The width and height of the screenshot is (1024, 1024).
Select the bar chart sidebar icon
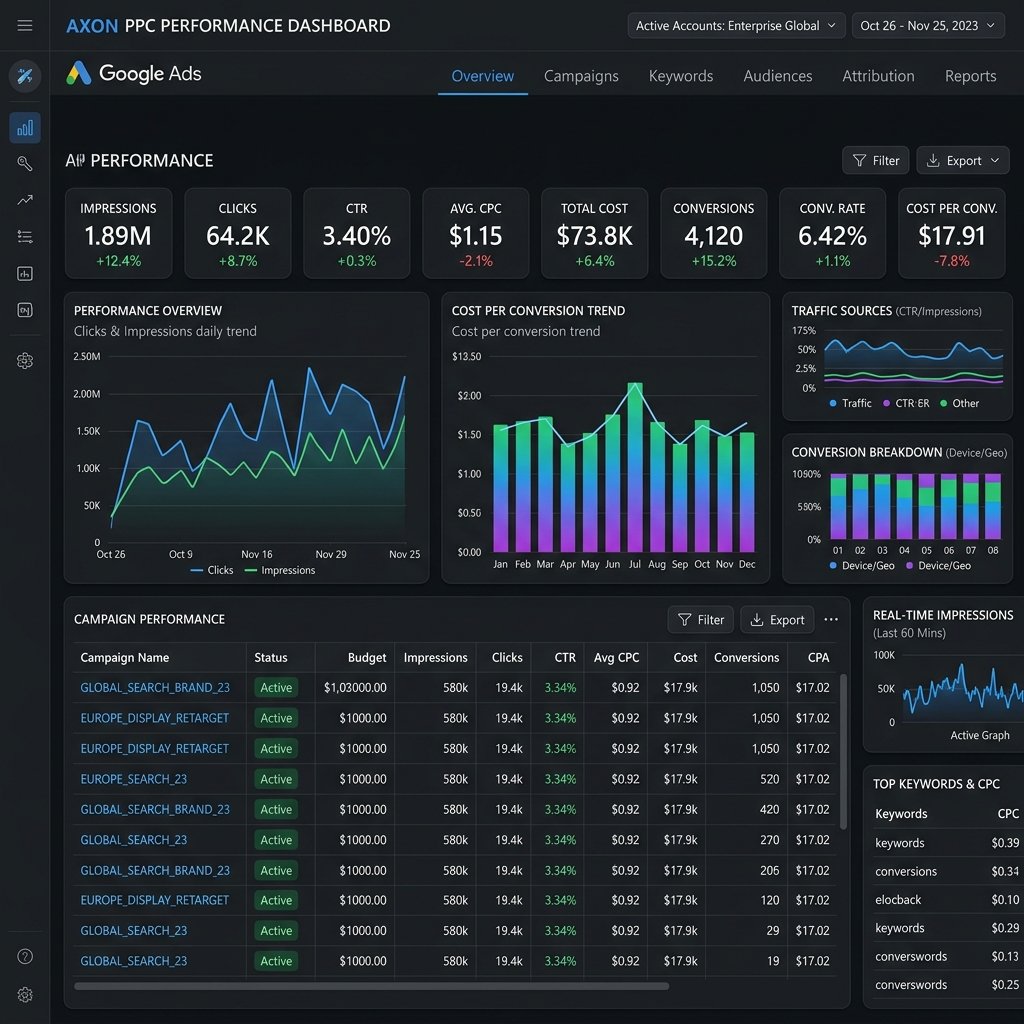click(25, 127)
